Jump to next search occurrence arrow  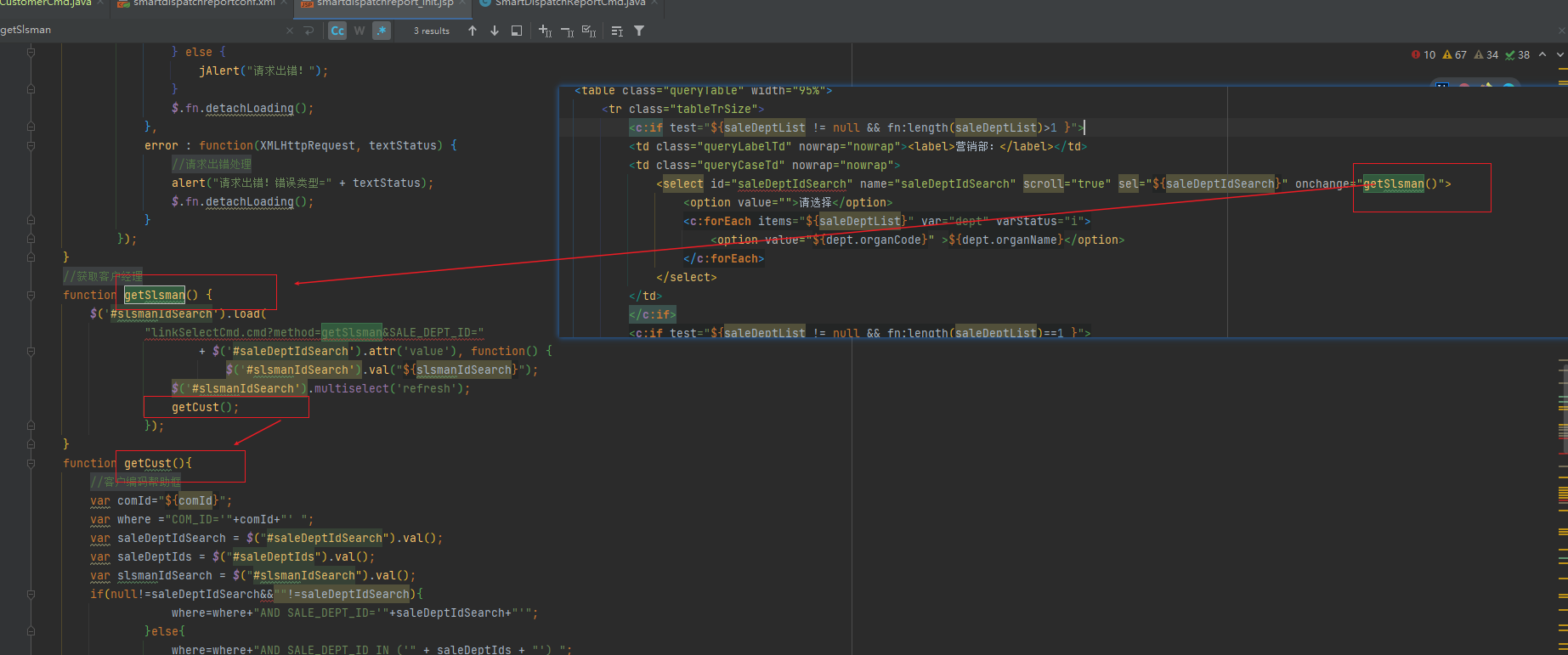[x=495, y=31]
